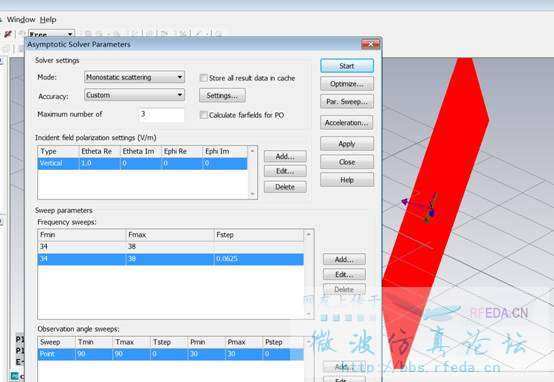Click the purple arrow in 3D viewport
This screenshot has height=382, width=554.
point(405,202)
